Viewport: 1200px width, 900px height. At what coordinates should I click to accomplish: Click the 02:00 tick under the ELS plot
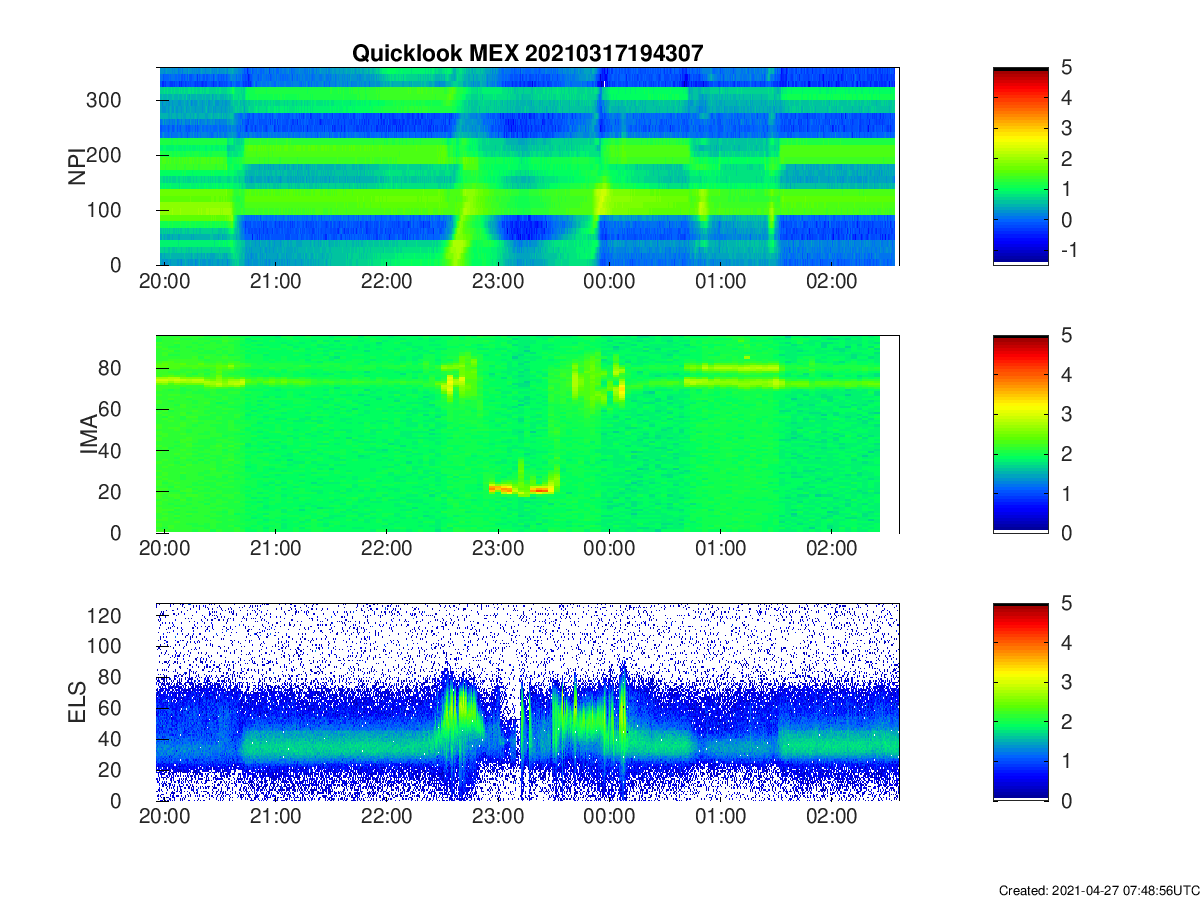[832, 817]
